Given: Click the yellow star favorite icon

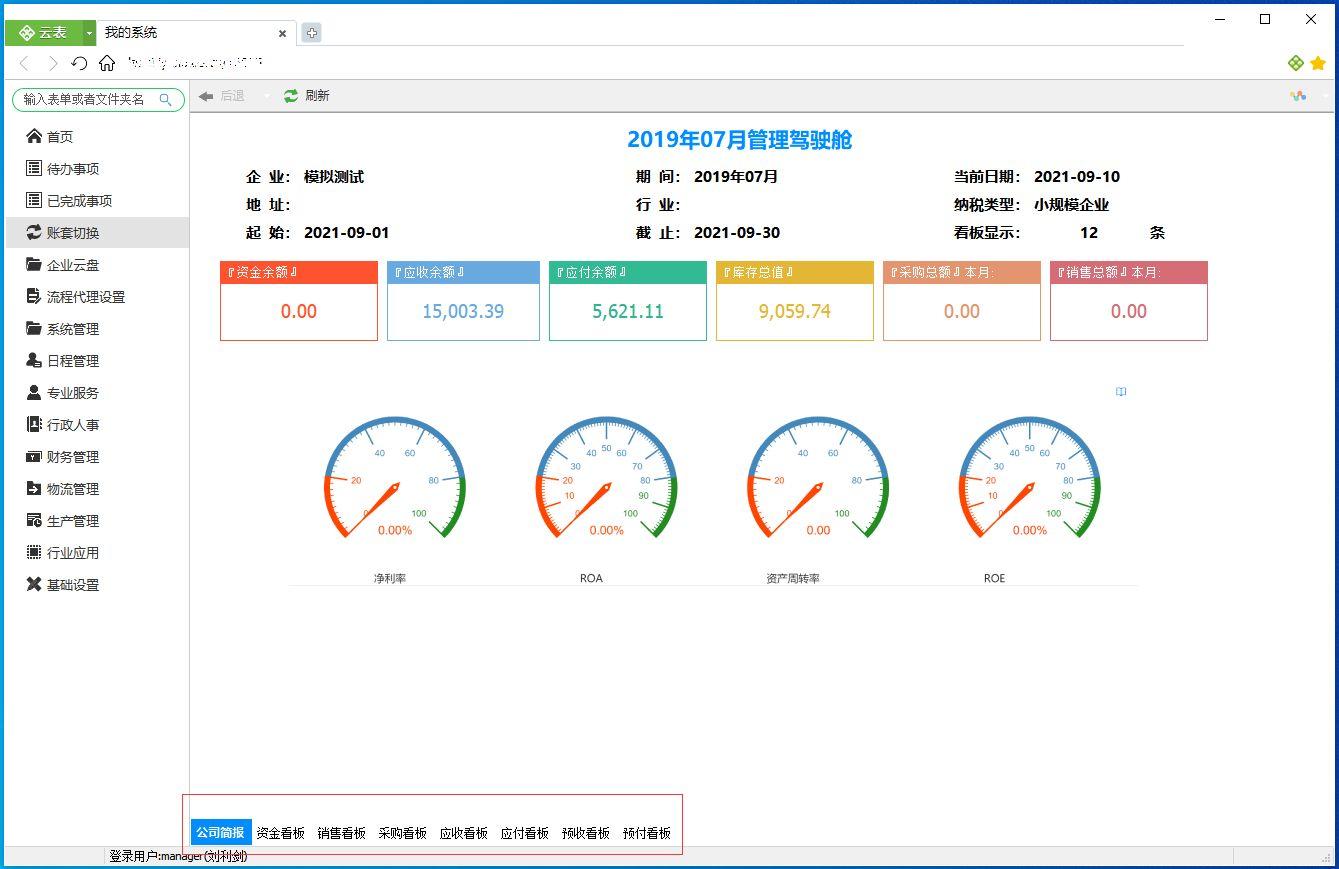Looking at the screenshot, I should [x=1318, y=63].
